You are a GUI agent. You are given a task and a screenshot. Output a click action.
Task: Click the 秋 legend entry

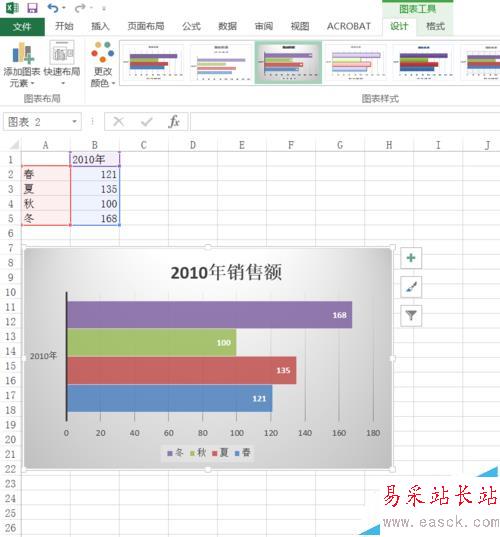198,453
